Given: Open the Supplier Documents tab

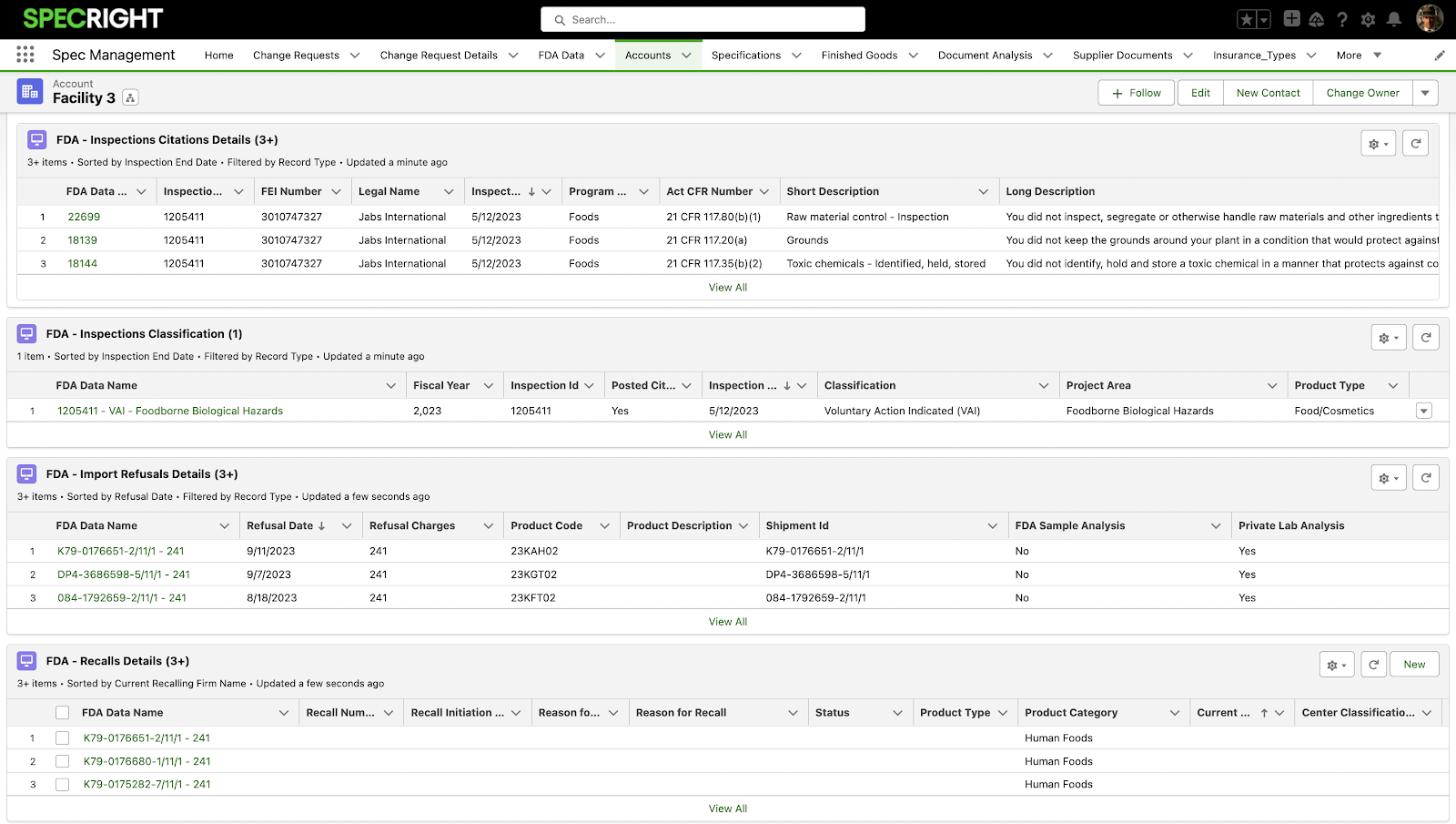Looking at the screenshot, I should point(1122,56).
